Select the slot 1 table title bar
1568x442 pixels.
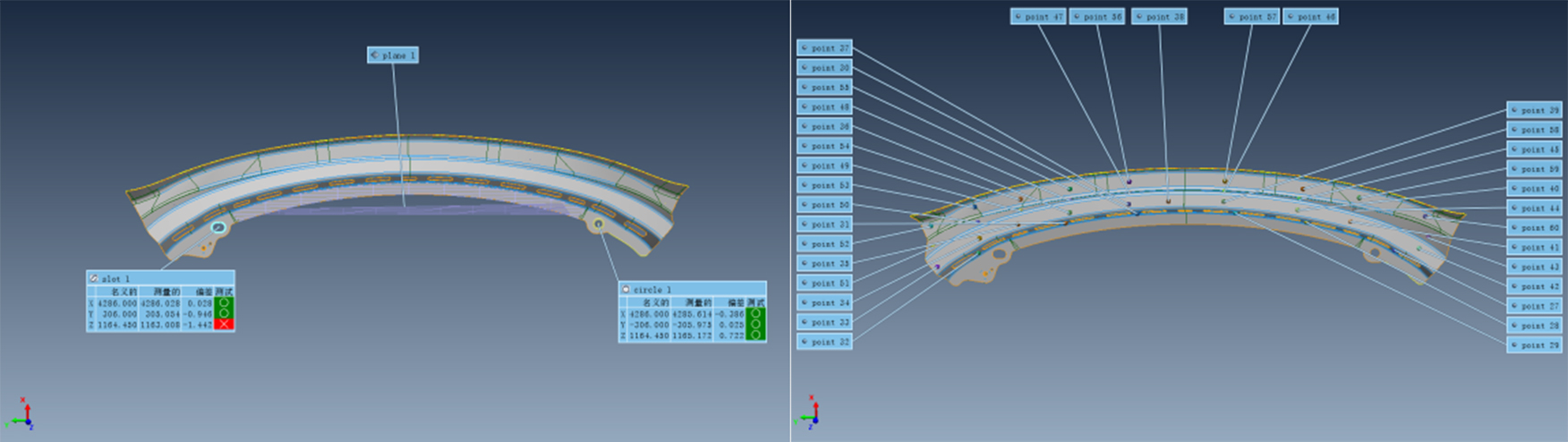coord(161,278)
